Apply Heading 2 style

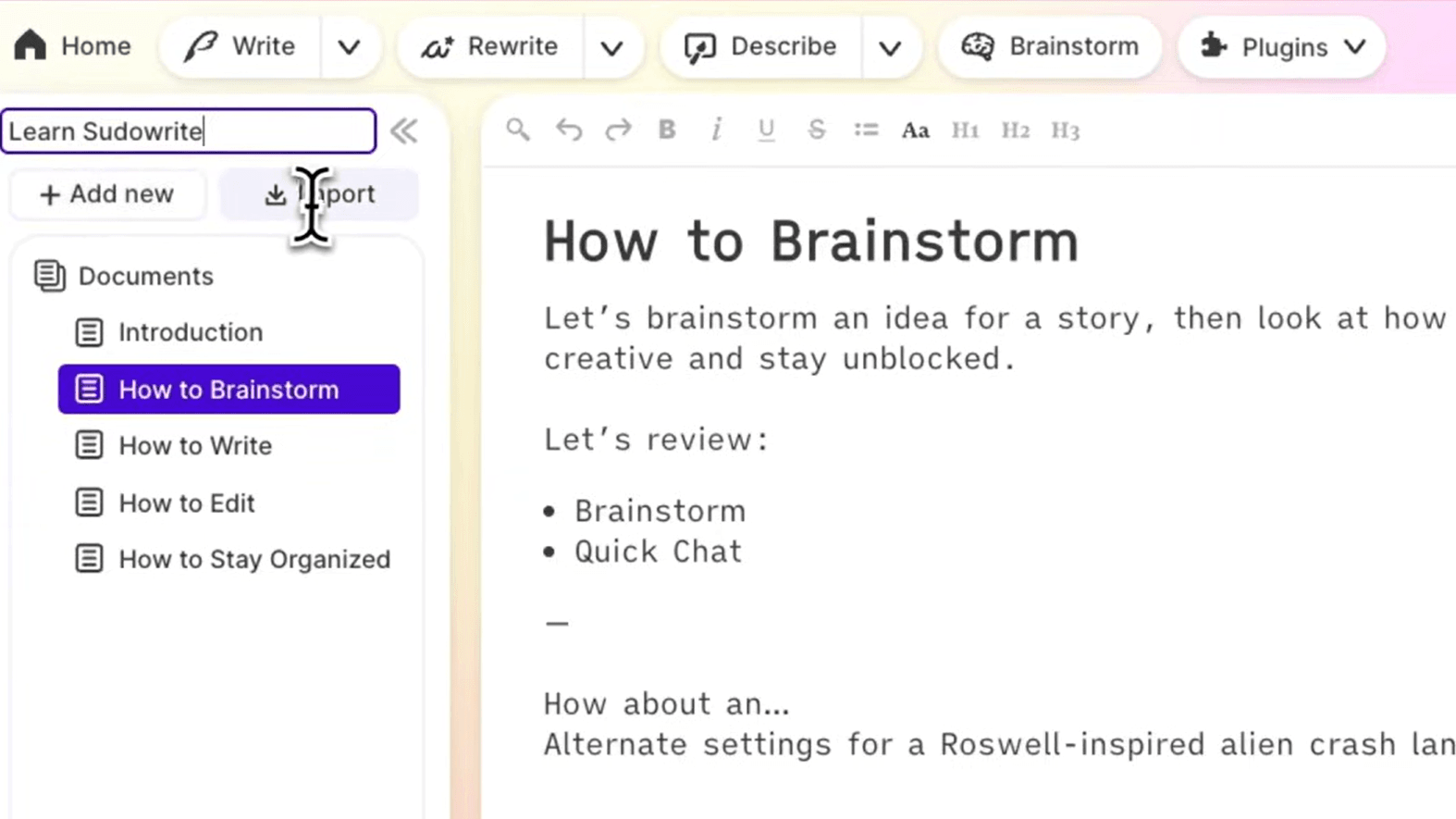click(x=1015, y=130)
